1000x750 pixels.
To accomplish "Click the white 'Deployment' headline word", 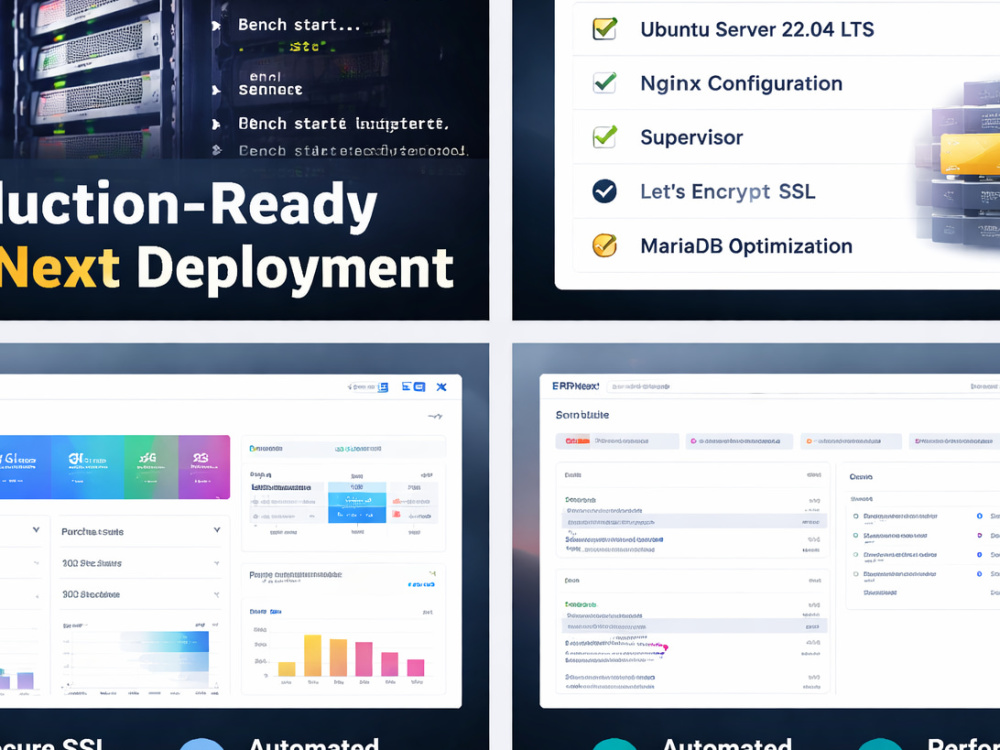I will [295, 270].
